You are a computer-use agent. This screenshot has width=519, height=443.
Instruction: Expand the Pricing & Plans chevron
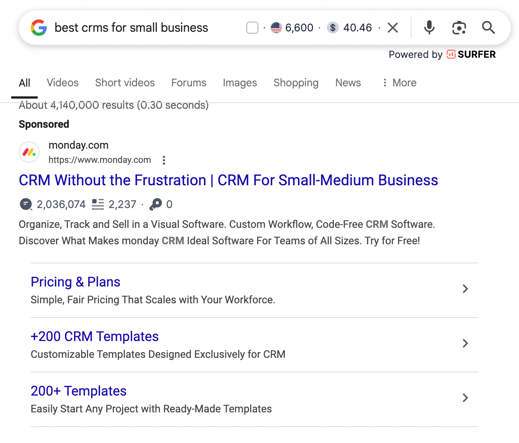coord(465,289)
